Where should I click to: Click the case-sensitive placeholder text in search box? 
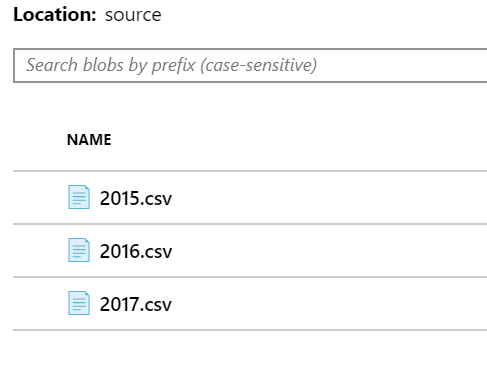258,65
